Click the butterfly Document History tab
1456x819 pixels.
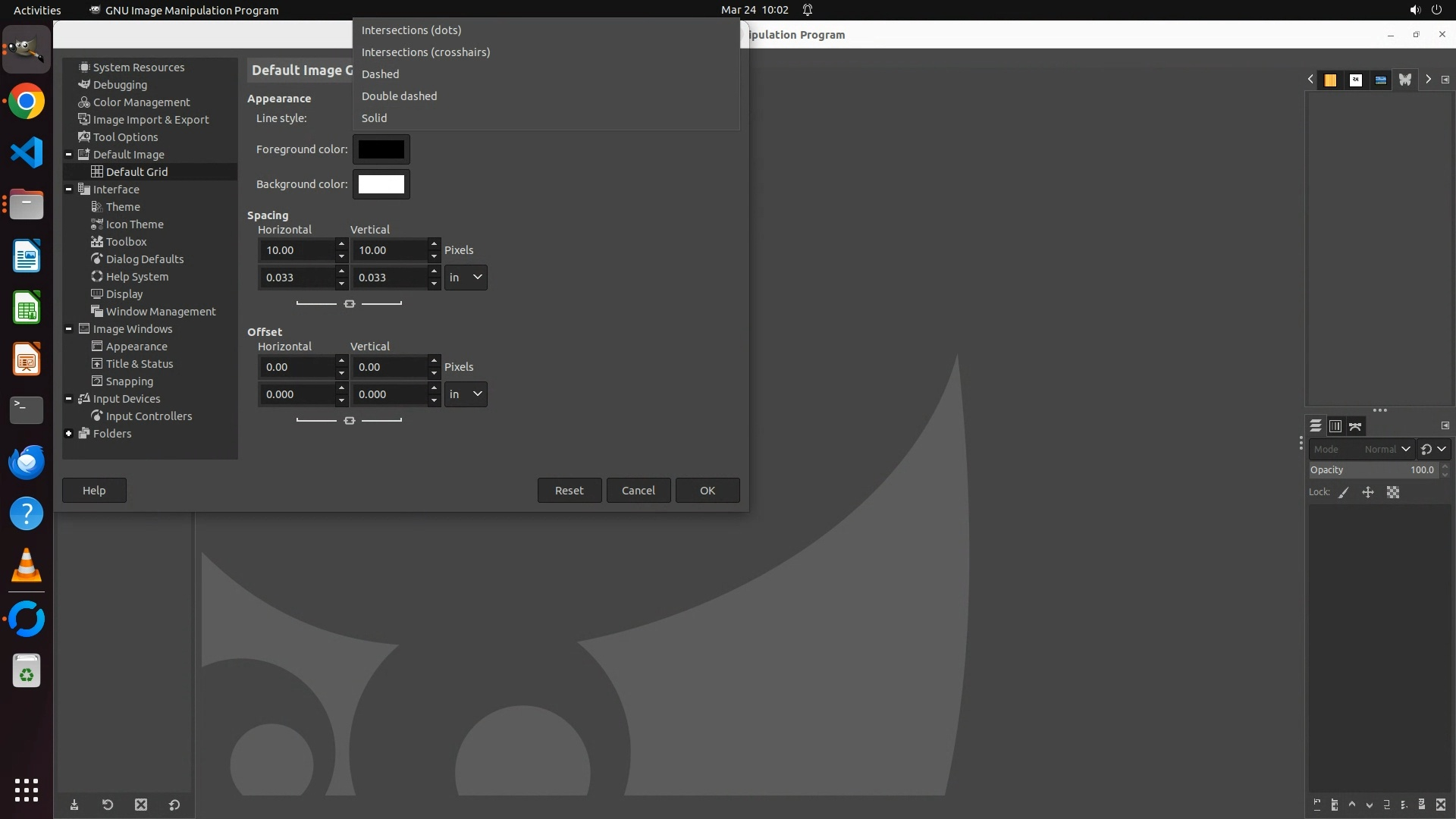(1405, 80)
